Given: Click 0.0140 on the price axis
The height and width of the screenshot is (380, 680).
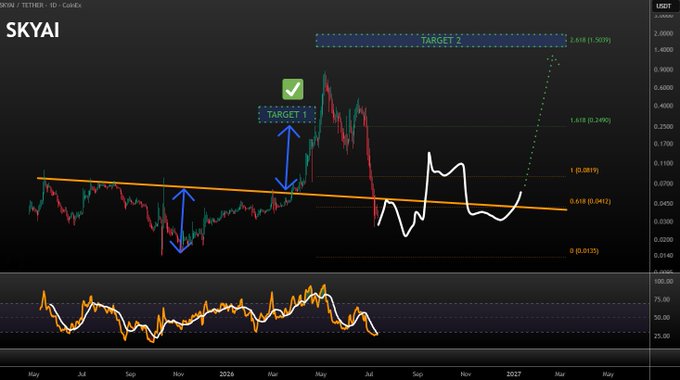Looking at the screenshot, I should (664, 256).
